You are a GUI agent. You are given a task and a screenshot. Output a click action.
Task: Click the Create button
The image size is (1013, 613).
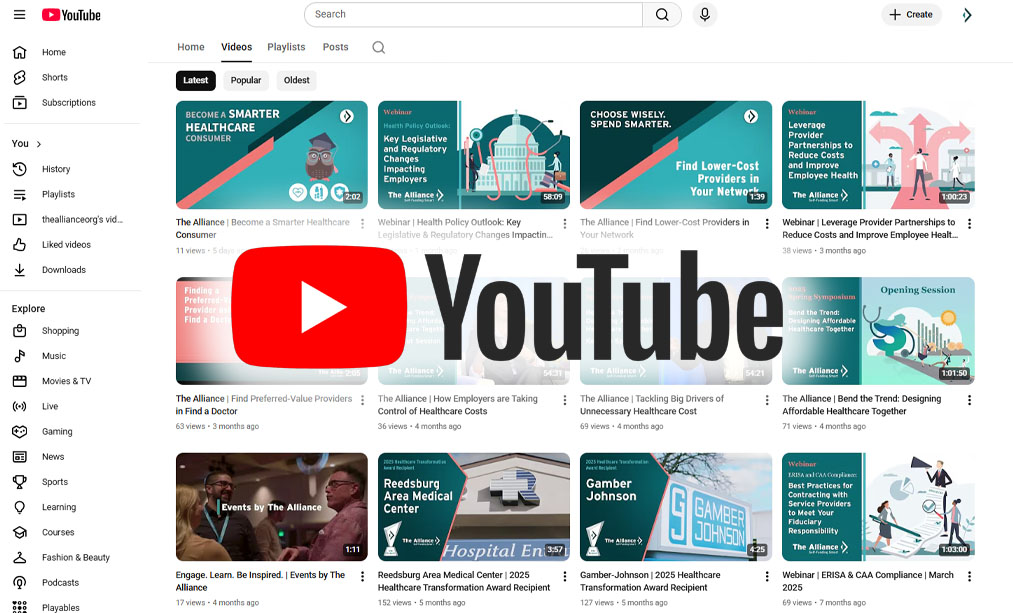click(911, 15)
